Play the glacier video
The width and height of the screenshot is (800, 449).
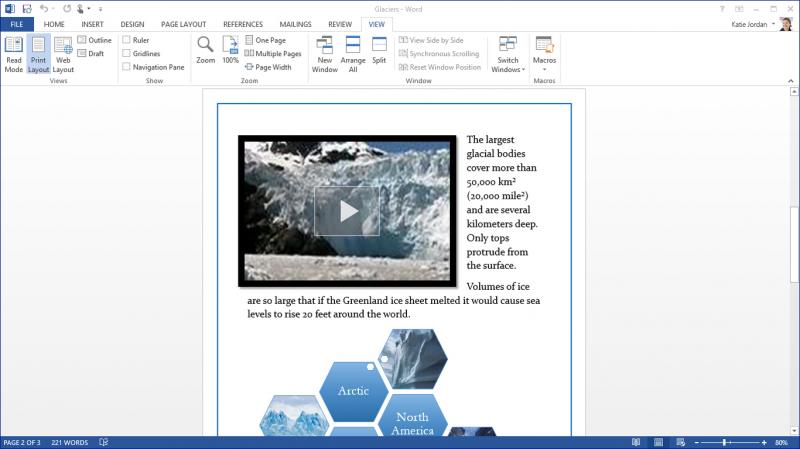click(x=347, y=211)
